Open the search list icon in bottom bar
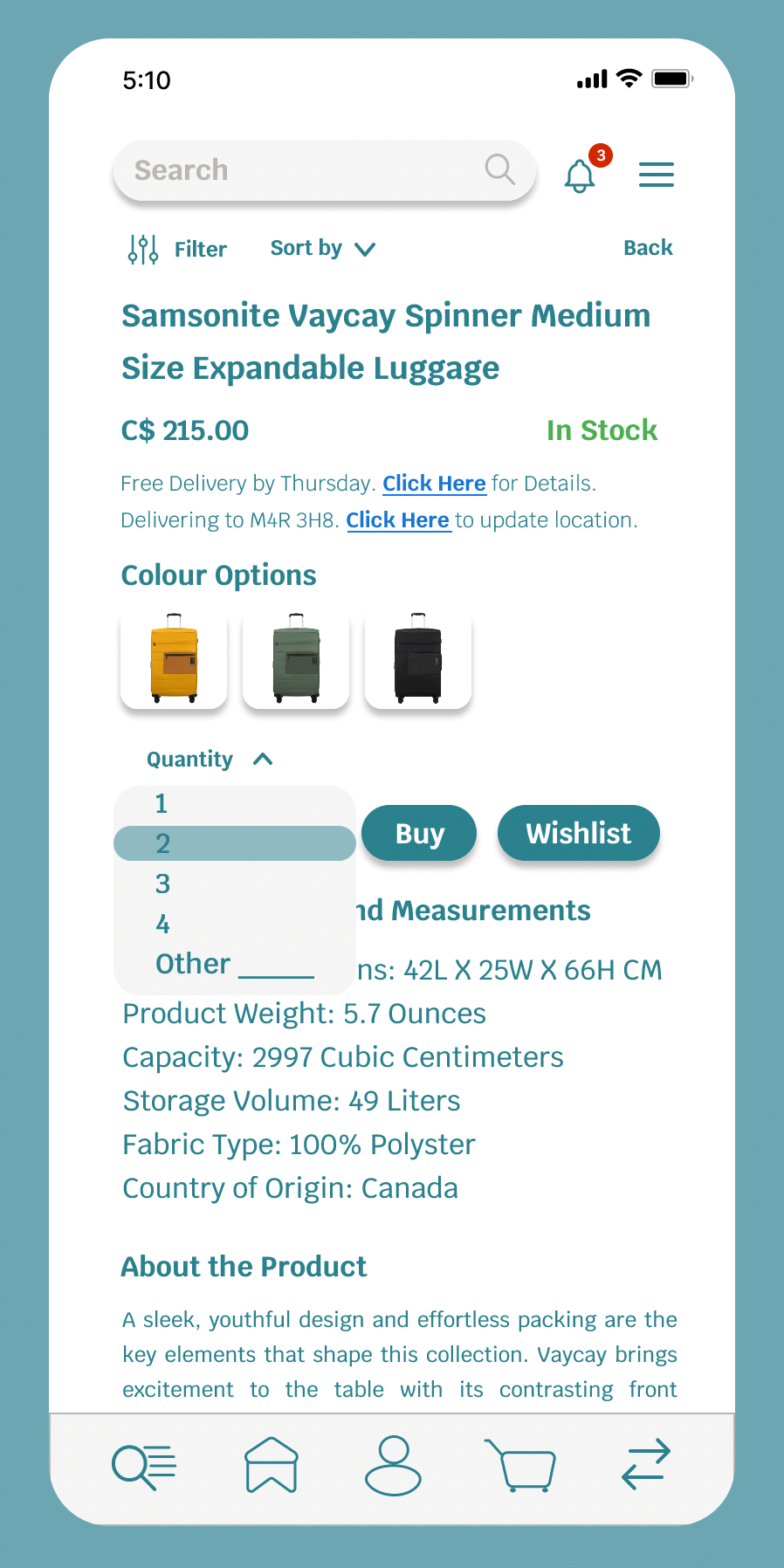The height and width of the screenshot is (1568, 784). pos(144,1466)
